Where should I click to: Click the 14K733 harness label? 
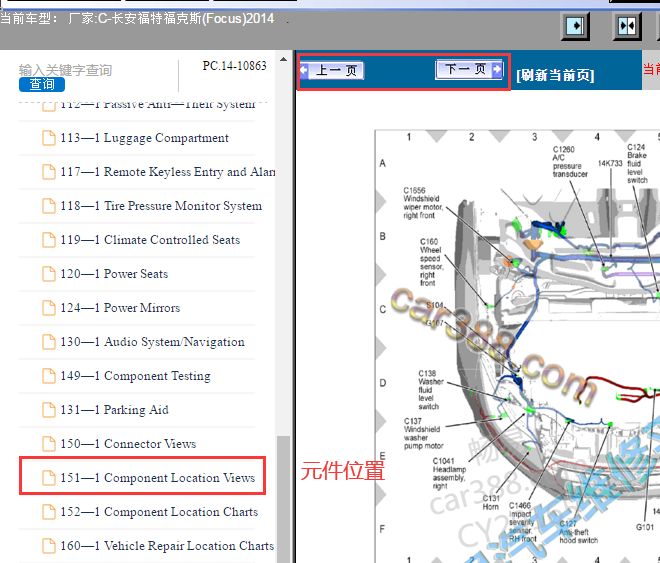610,163
